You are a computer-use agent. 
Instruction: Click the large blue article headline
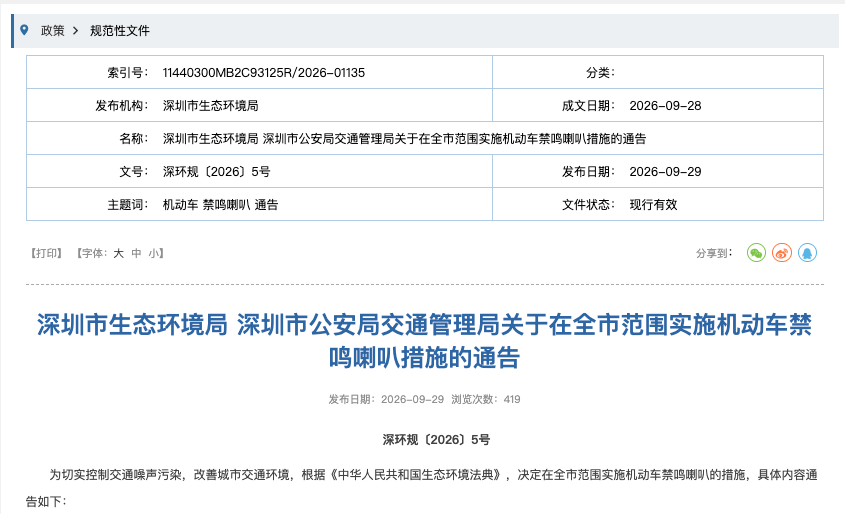tap(424, 341)
